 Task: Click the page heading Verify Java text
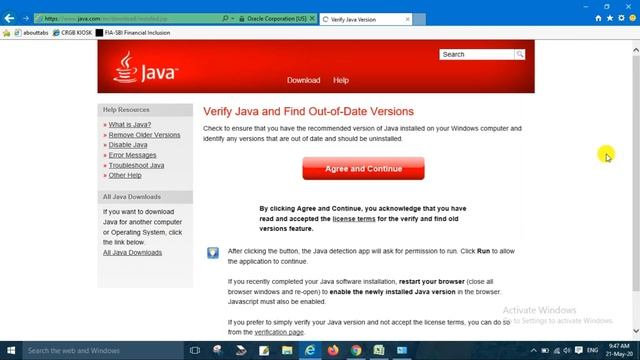(308, 111)
